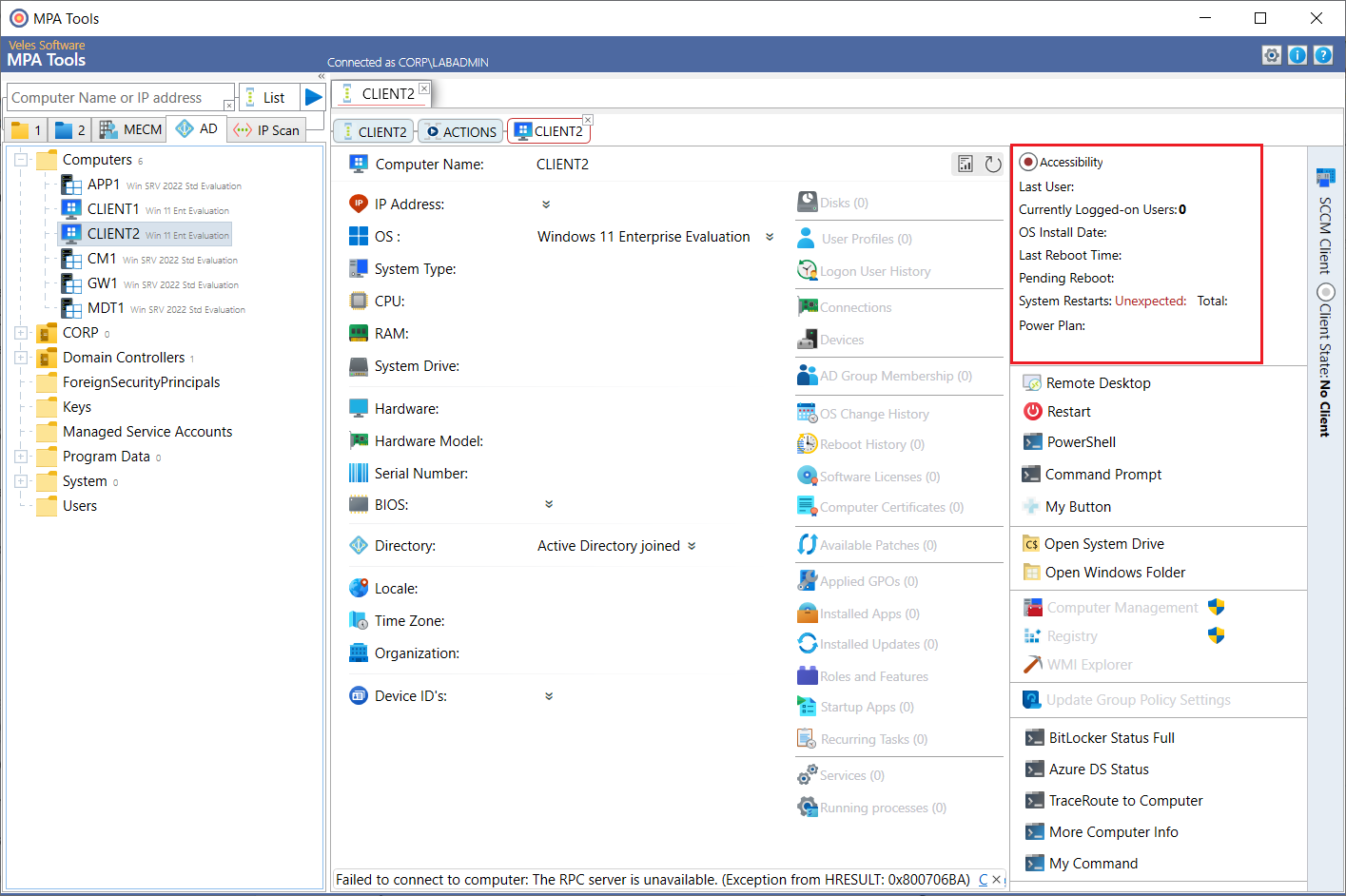Screen dimensions: 1346x896
Task: Click Computer Name or IP address field
Action: pyautogui.click(x=120, y=97)
